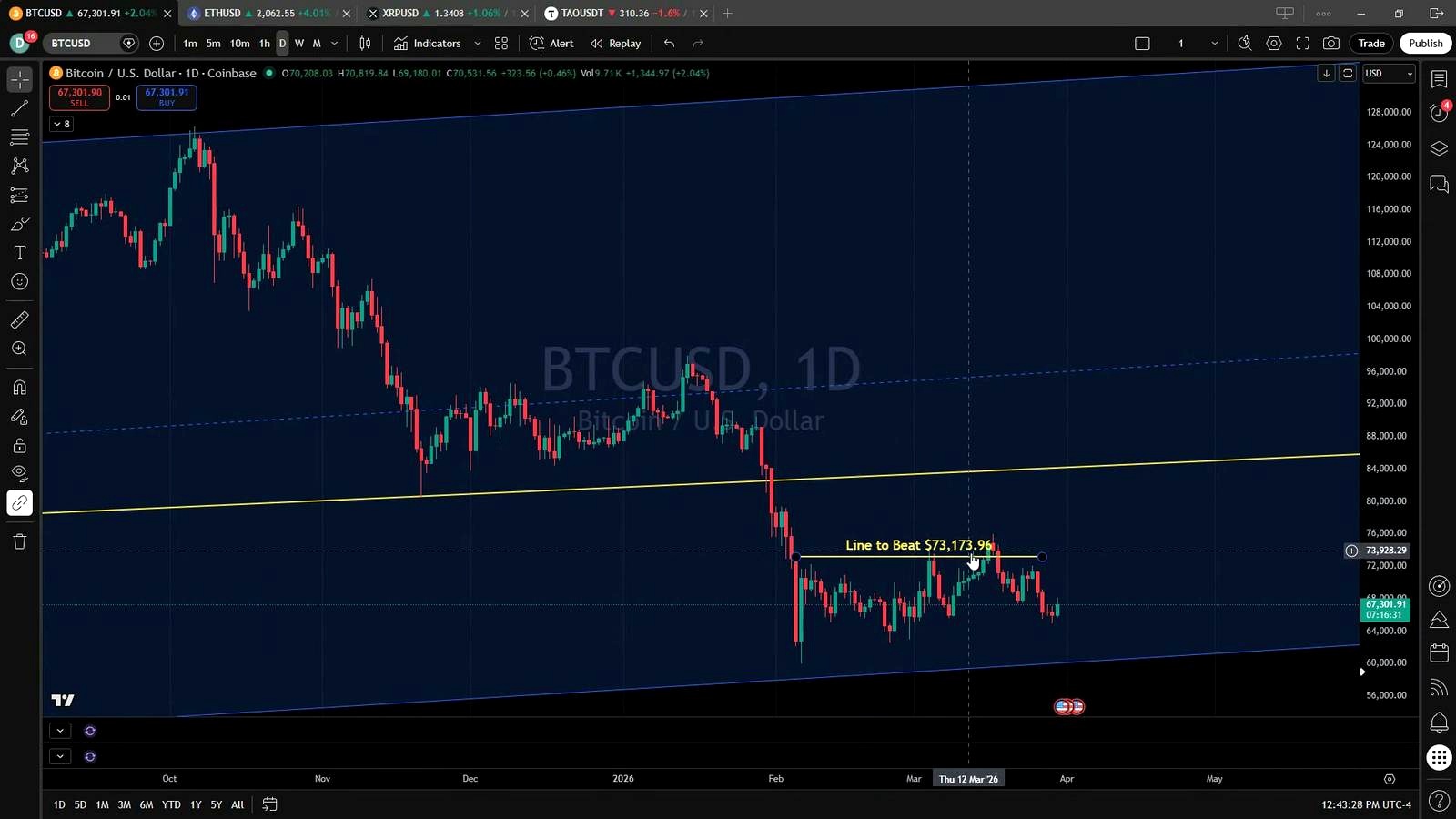Undo the last chart action
Viewport: 1456px width, 819px height.
pyautogui.click(x=669, y=43)
